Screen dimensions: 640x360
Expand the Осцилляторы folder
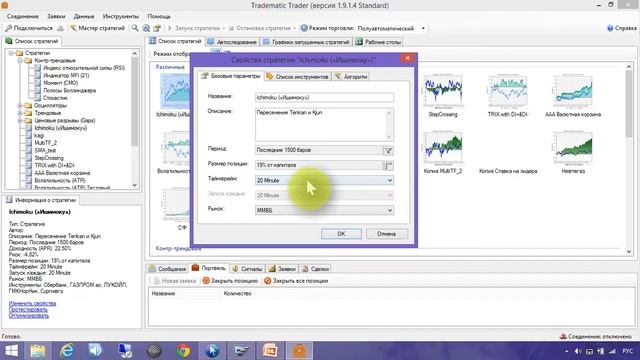click(20, 105)
